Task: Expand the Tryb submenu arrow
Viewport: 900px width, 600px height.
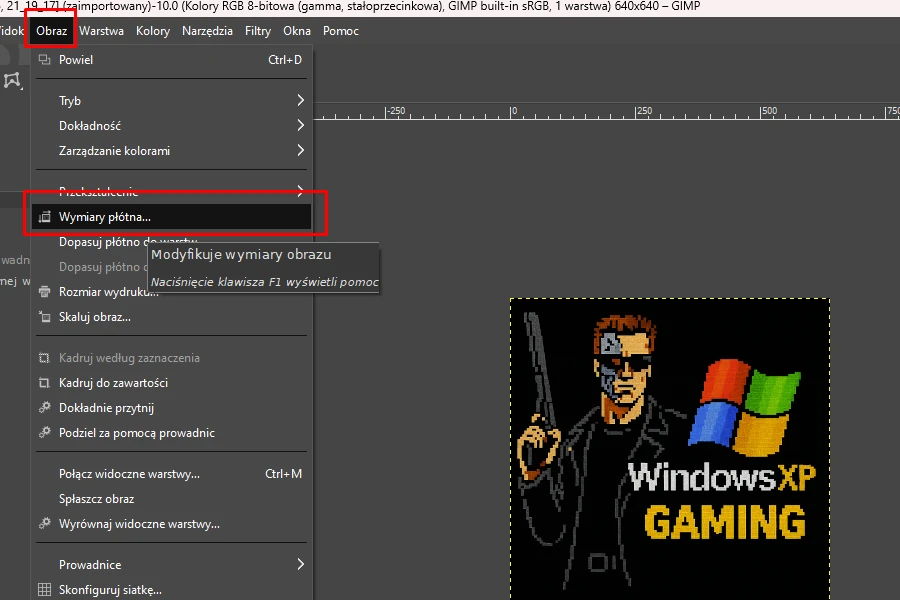Action: point(300,100)
